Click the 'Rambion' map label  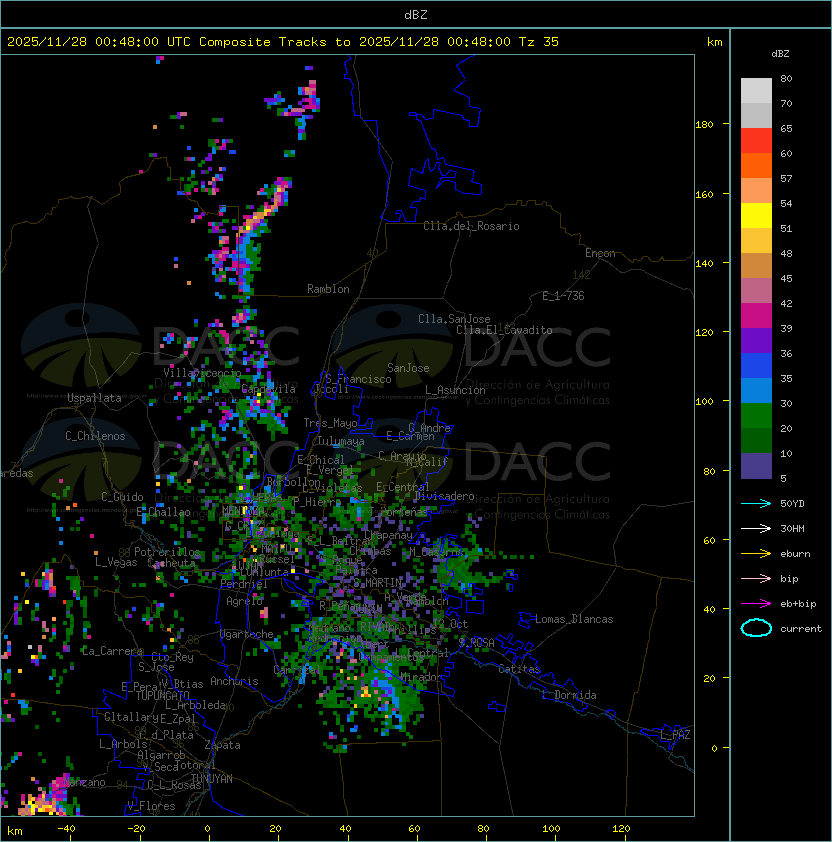pyautogui.click(x=328, y=289)
